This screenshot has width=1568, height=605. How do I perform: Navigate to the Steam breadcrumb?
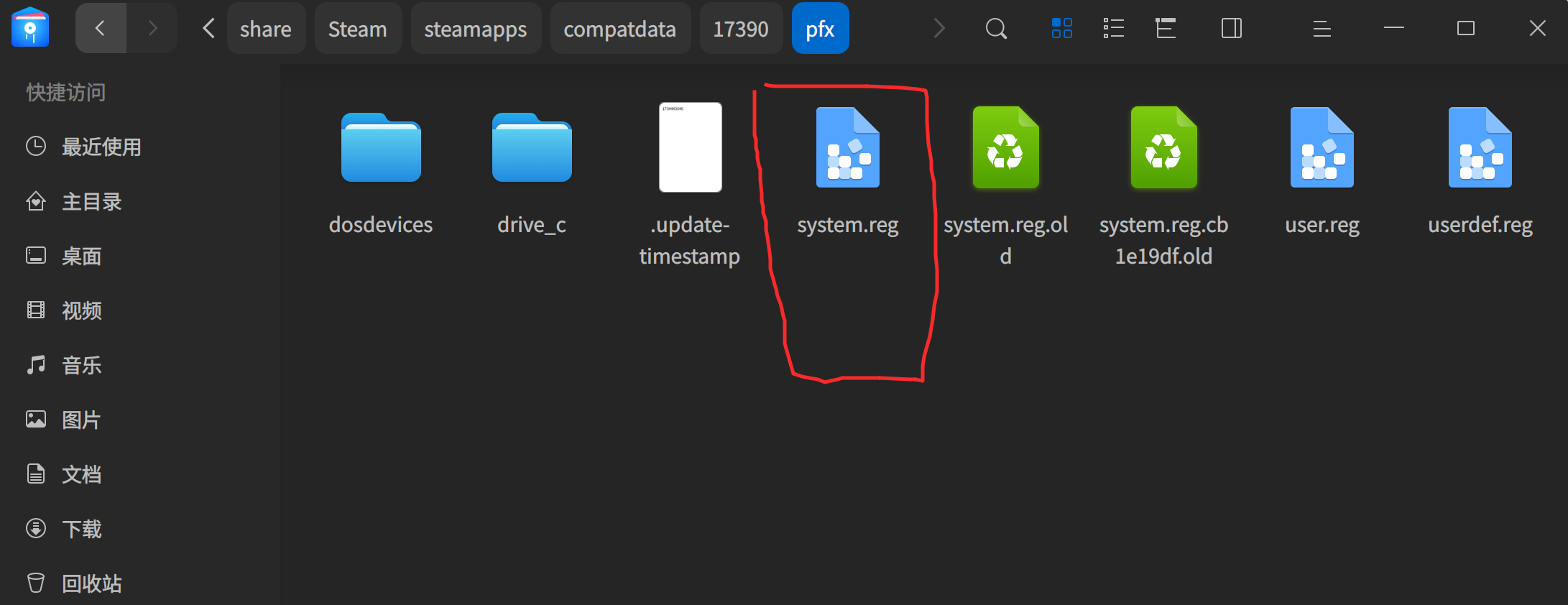(x=358, y=28)
